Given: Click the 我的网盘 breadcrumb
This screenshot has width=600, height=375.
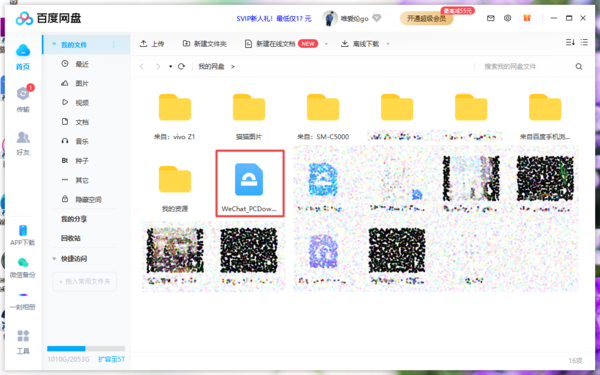Looking at the screenshot, I should click(x=211, y=67).
